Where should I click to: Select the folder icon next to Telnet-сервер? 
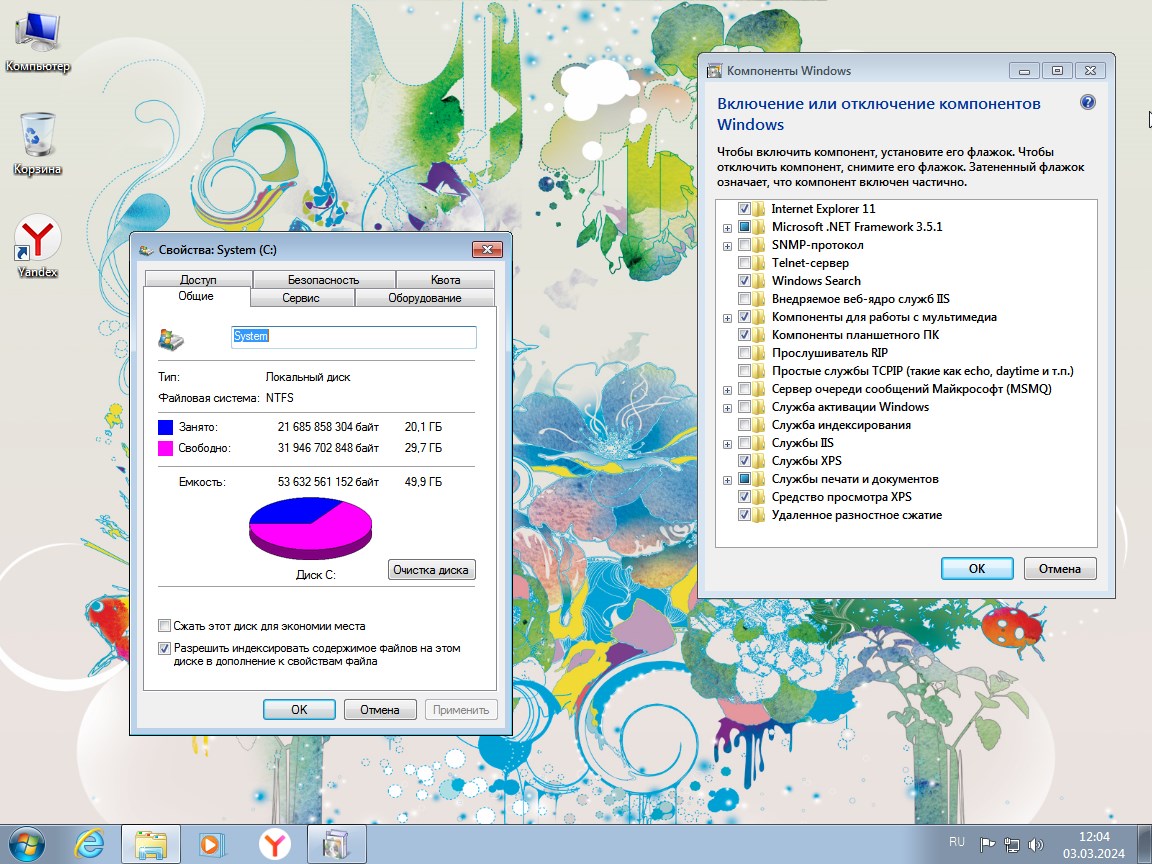coord(758,263)
